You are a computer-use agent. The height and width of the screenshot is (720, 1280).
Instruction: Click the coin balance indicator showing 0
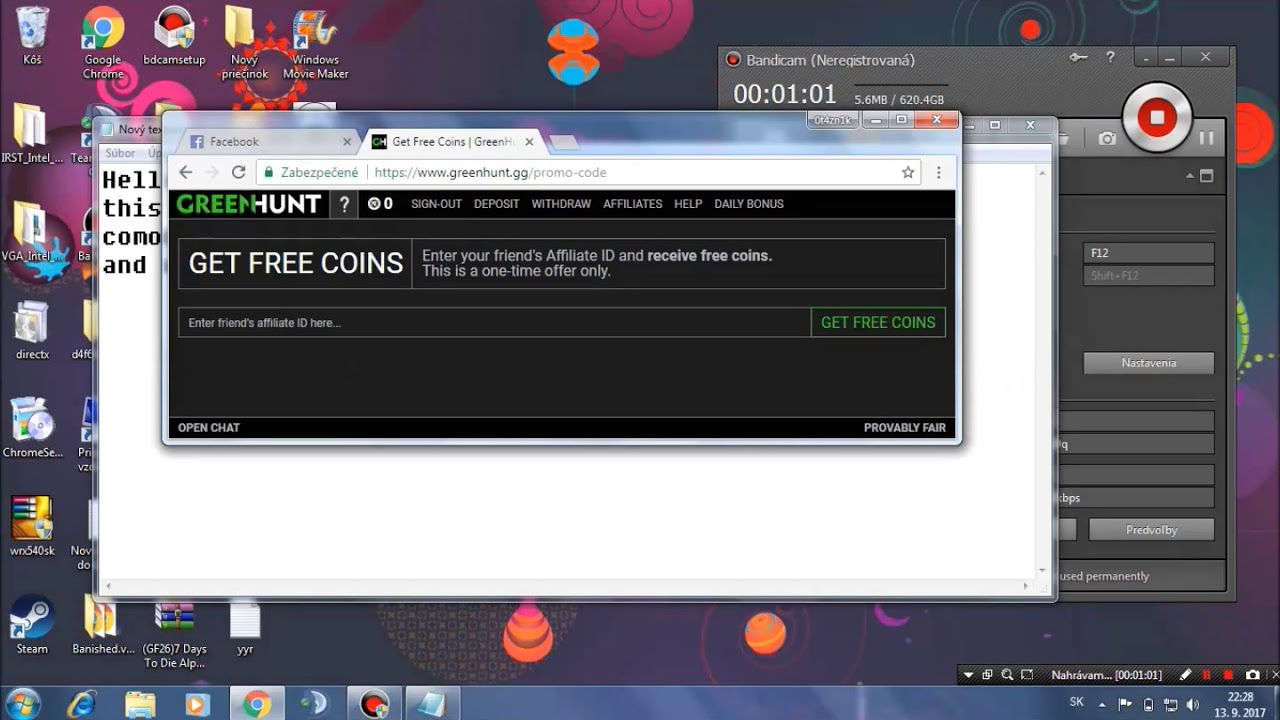click(380, 204)
